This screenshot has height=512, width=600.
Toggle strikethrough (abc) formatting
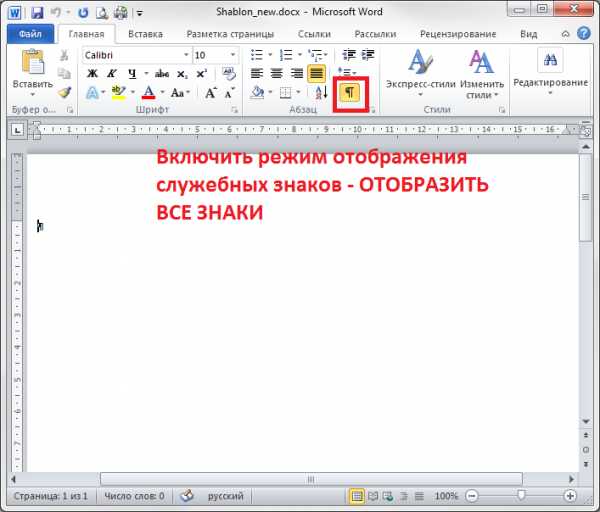tap(162, 73)
